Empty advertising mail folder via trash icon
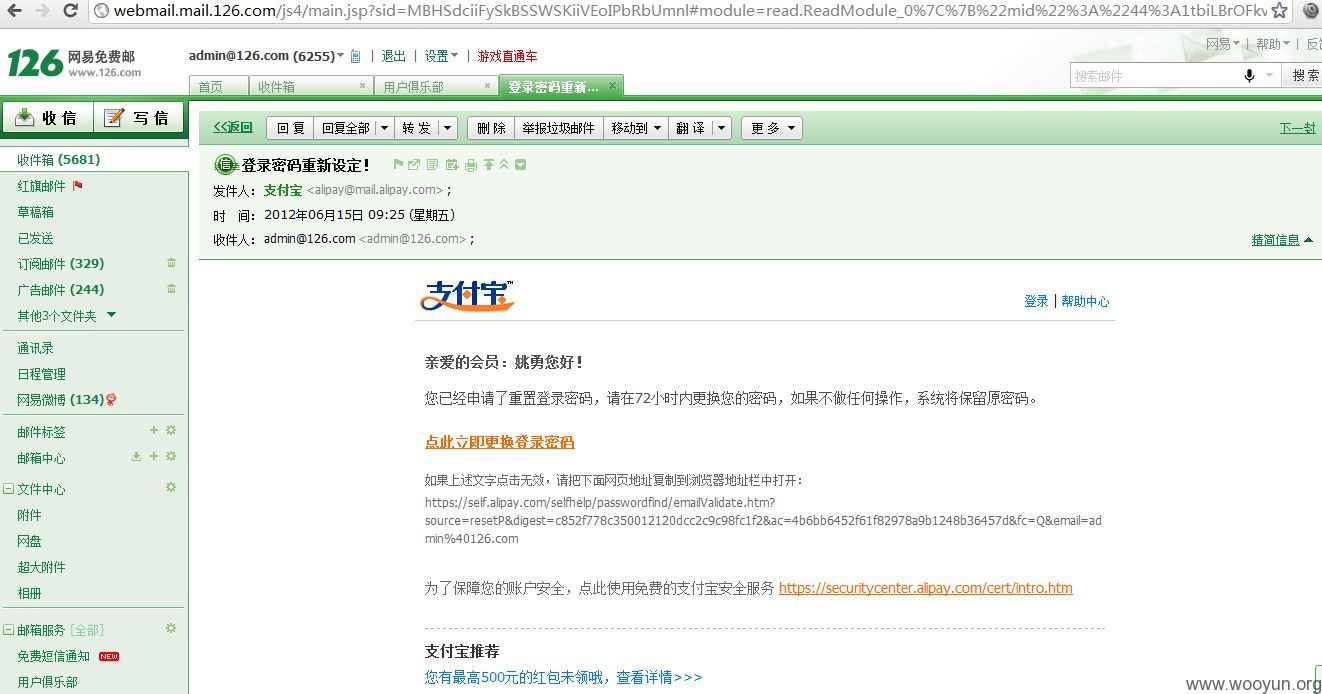The width and height of the screenshot is (1322, 694). point(171,289)
